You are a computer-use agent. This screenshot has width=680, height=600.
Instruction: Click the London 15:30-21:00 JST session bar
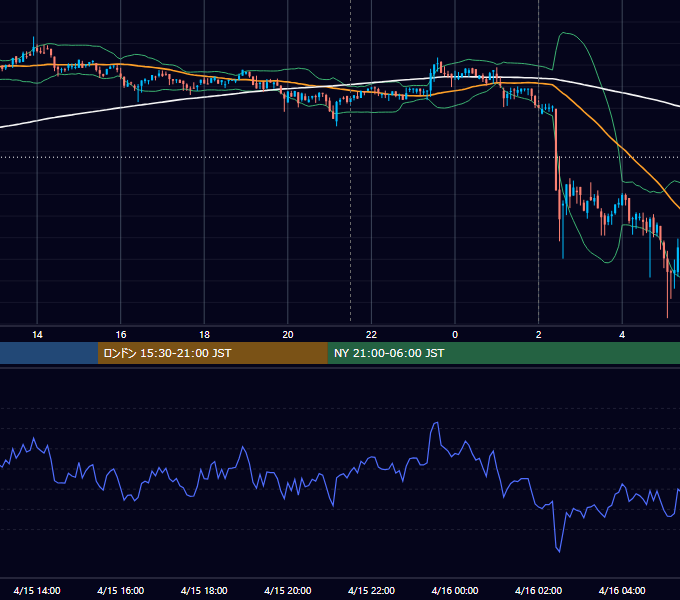(212, 353)
